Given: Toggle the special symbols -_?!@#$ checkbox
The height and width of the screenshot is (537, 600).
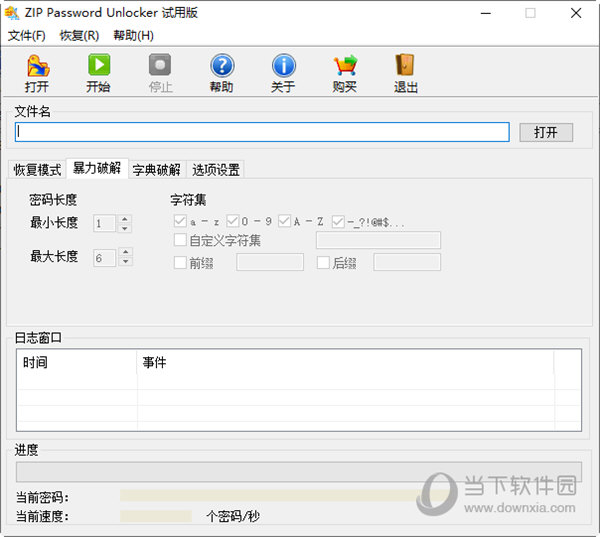Looking at the screenshot, I should click(338, 222).
